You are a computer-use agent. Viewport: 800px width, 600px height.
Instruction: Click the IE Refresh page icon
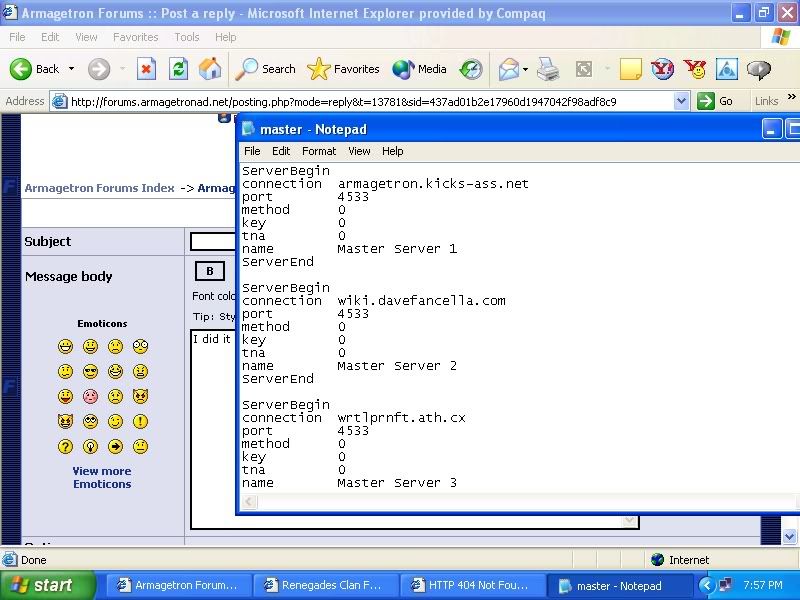(x=178, y=69)
